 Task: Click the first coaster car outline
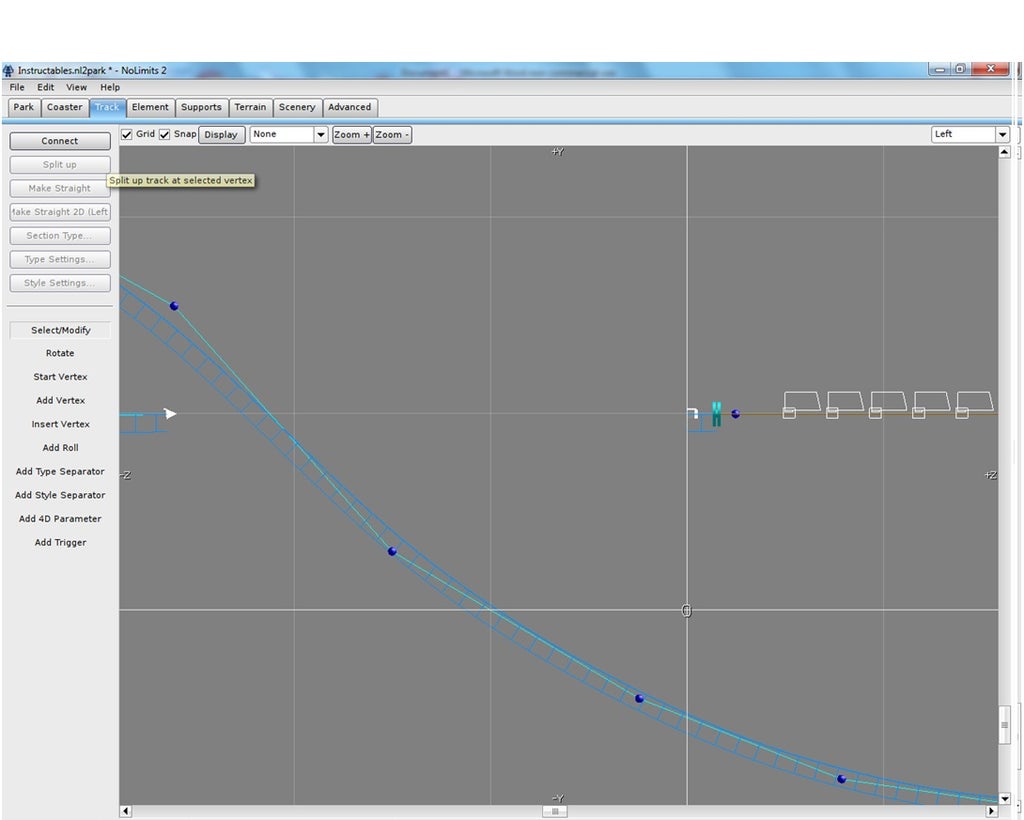[801, 405]
